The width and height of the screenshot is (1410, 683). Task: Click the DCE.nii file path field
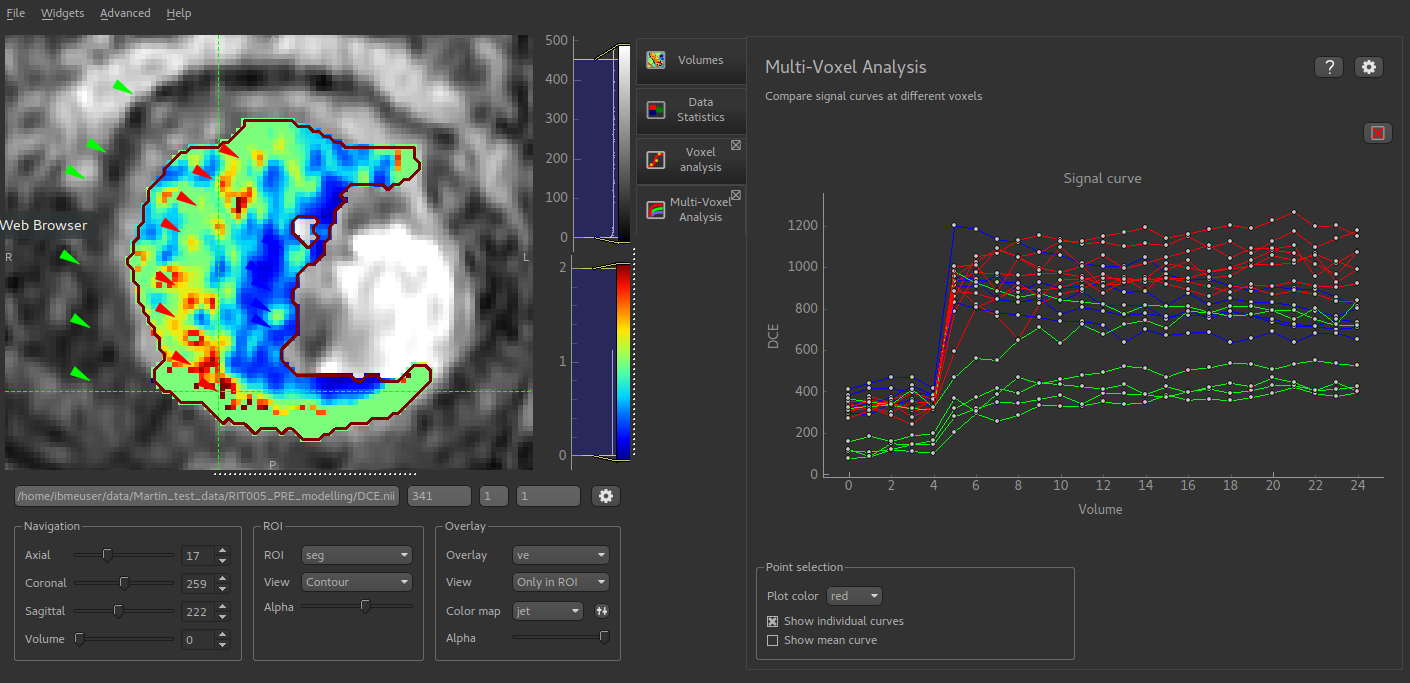coord(208,496)
